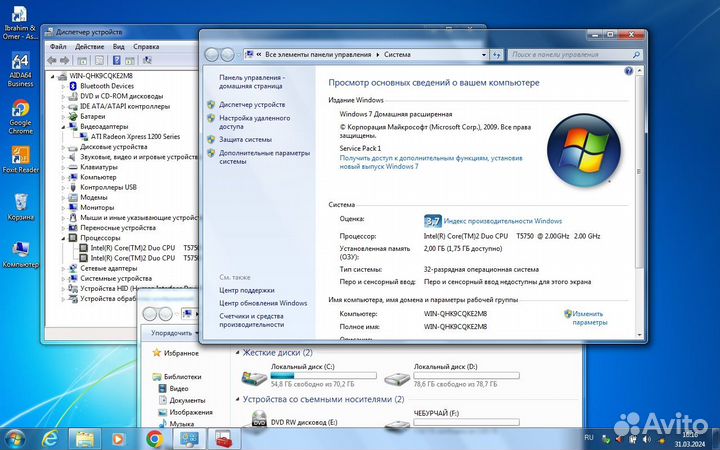Open Дополнительные параметры системы link
Image resolution: width=720 pixels, height=450 pixels.
pos(264,157)
